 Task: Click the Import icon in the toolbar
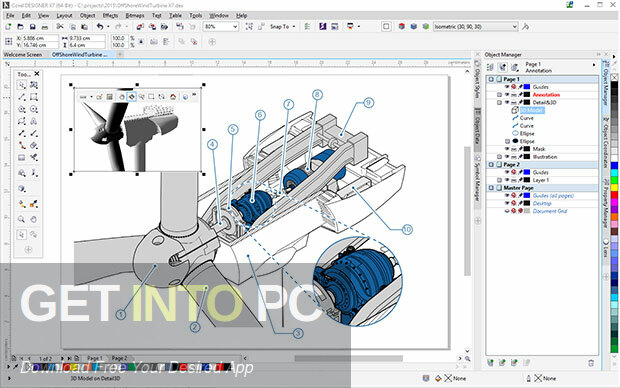click(140, 26)
